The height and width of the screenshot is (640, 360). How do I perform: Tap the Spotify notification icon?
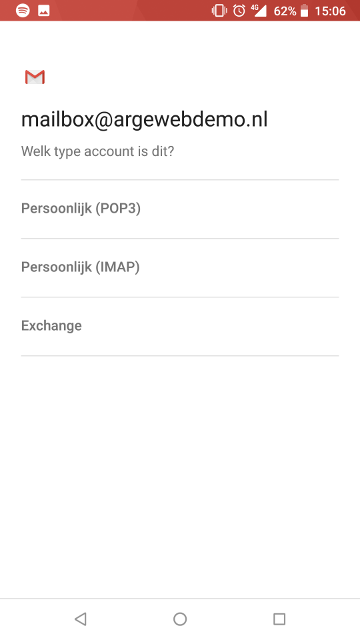[23, 11]
